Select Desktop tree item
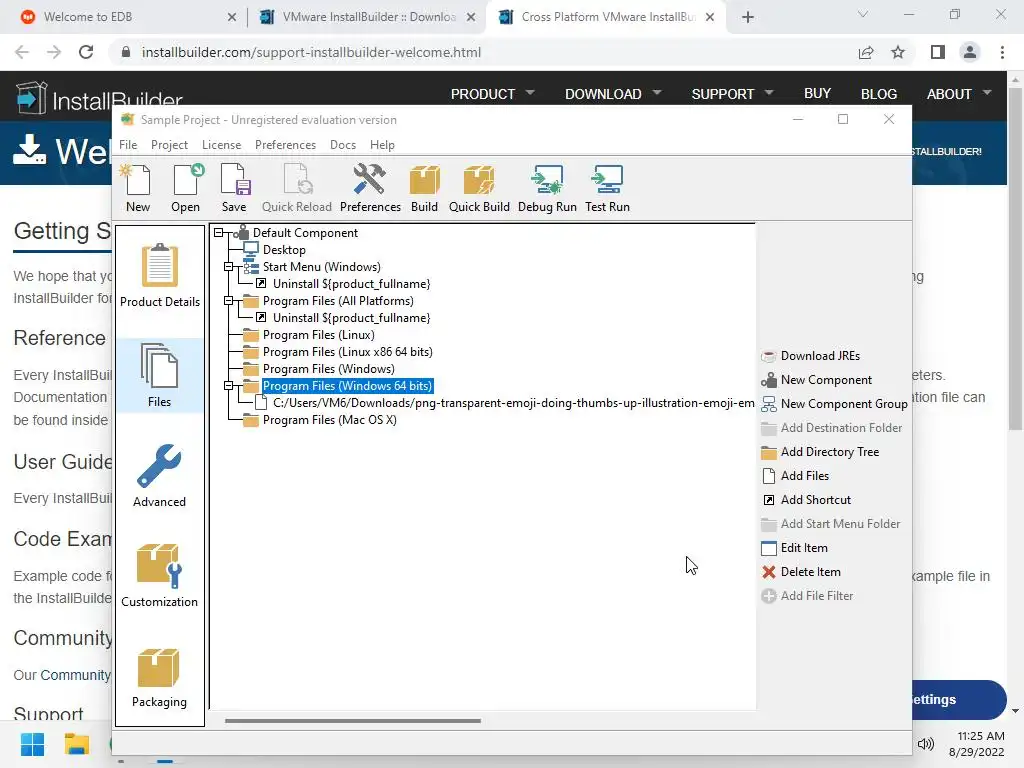1024x768 pixels. (x=283, y=249)
